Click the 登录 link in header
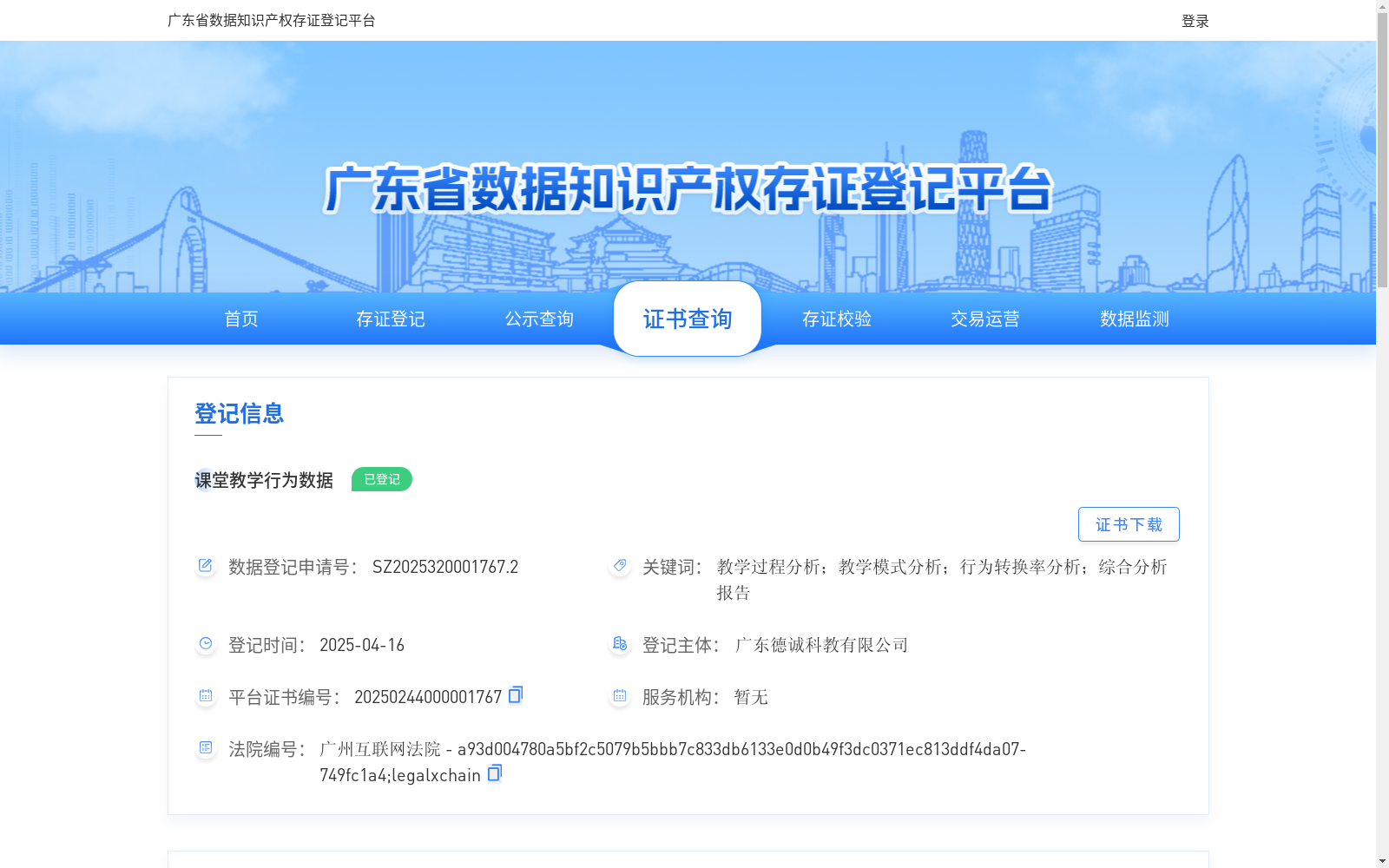 (1195, 21)
